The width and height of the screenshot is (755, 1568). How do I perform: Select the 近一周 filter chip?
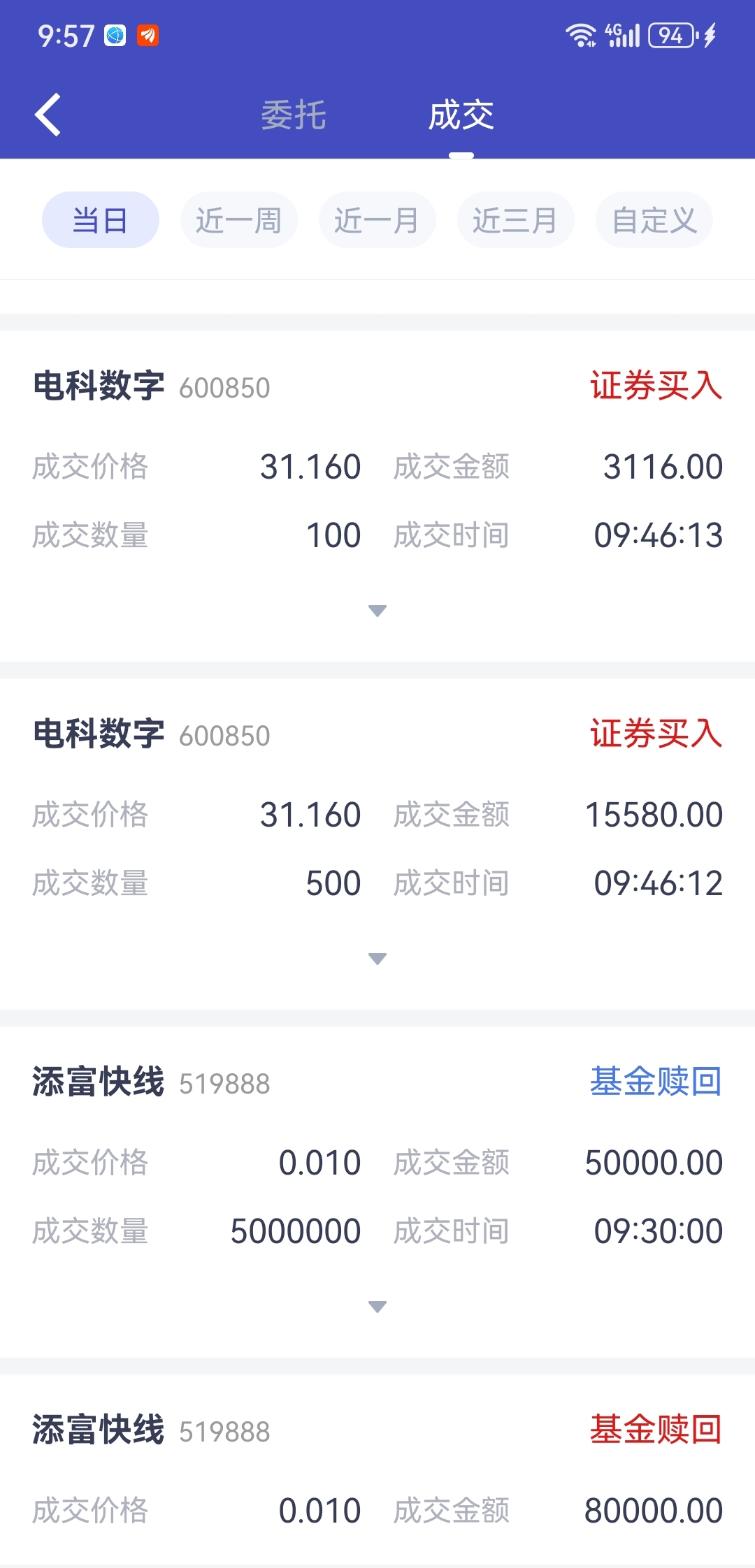[239, 220]
